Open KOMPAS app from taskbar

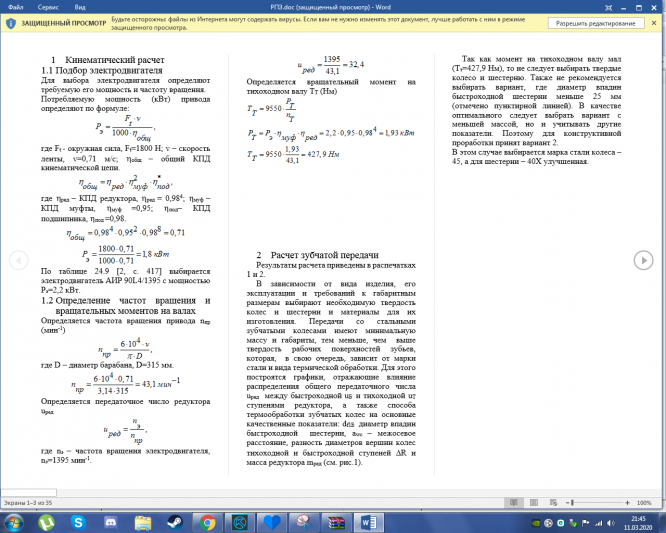pos(240,522)
